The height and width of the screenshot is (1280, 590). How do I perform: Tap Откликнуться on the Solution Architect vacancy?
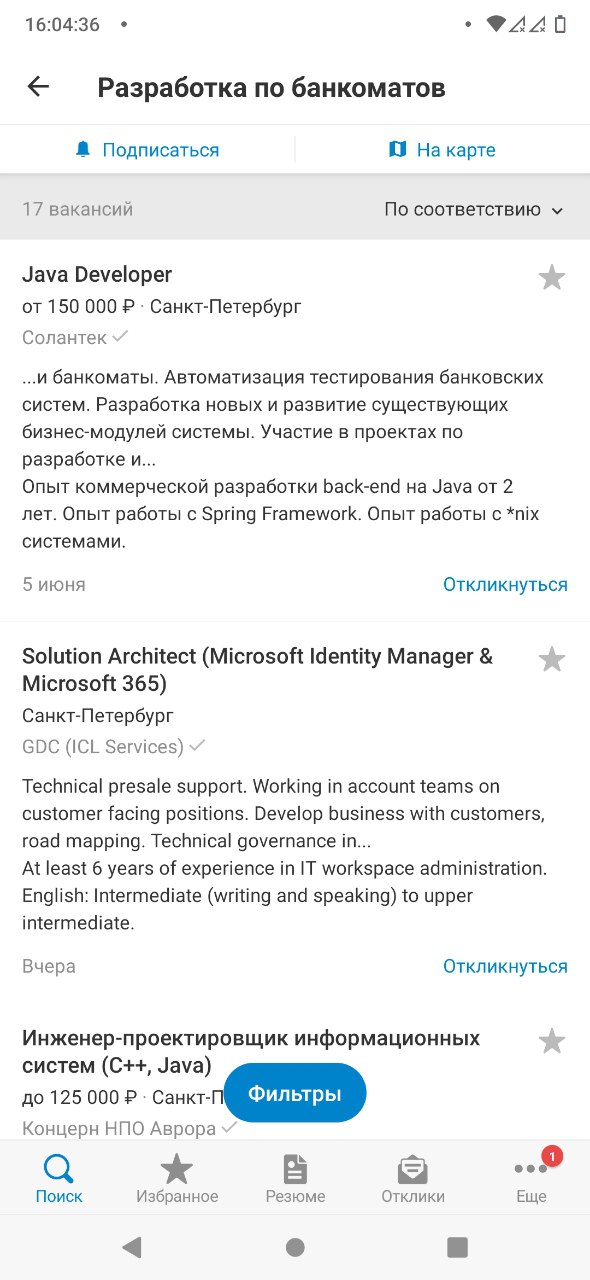tap(505, 967)
